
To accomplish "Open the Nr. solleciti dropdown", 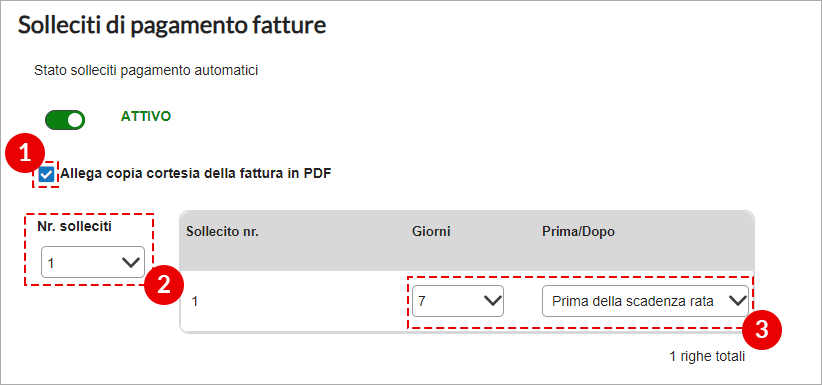I will (93, 262).
